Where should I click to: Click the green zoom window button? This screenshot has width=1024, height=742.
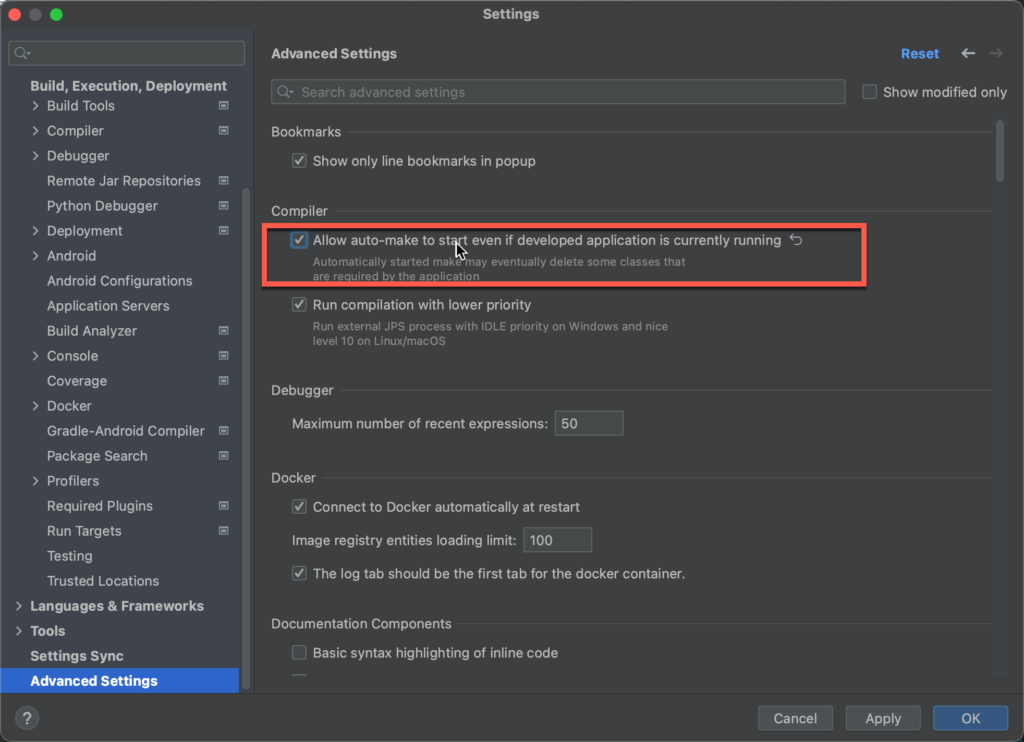coord(57,14)
